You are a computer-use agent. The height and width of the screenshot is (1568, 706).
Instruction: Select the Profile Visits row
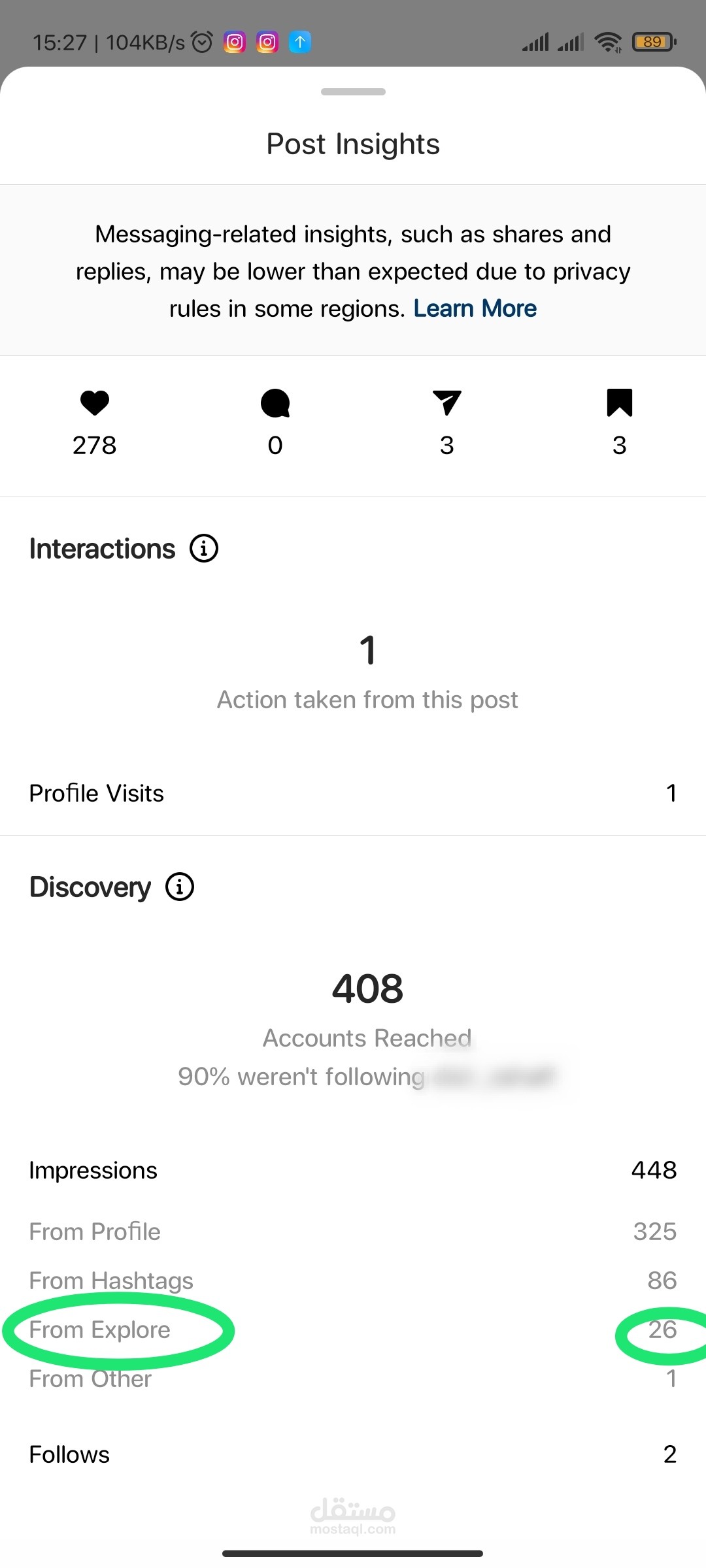(353, 793)
